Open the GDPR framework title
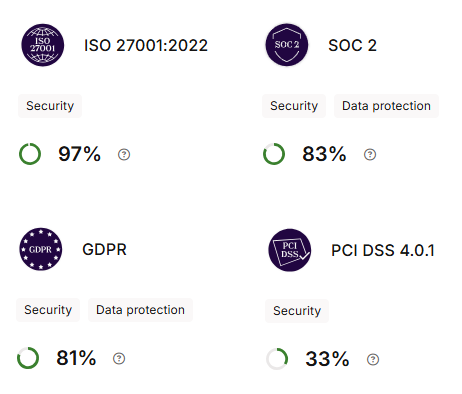The image size is (462, 394). coord(104,249)
